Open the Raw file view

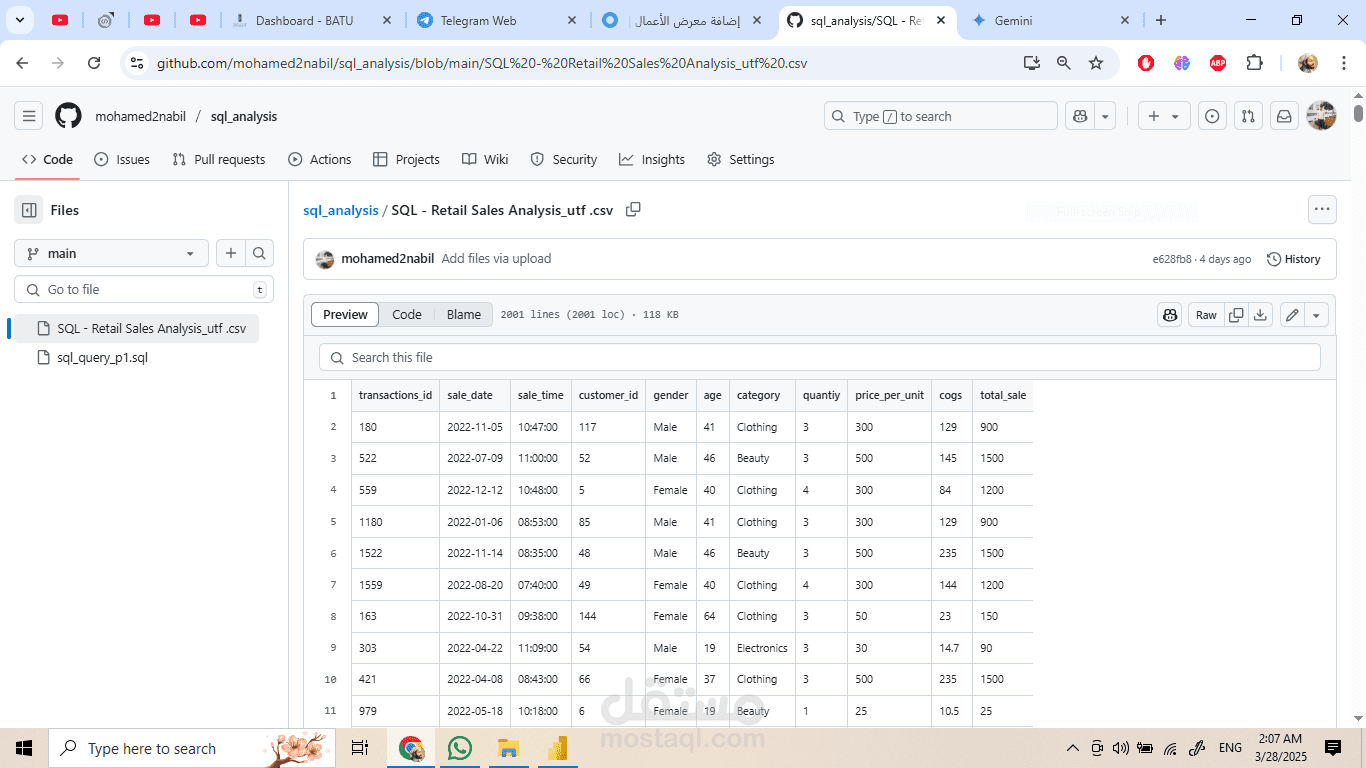(1206, 315)
